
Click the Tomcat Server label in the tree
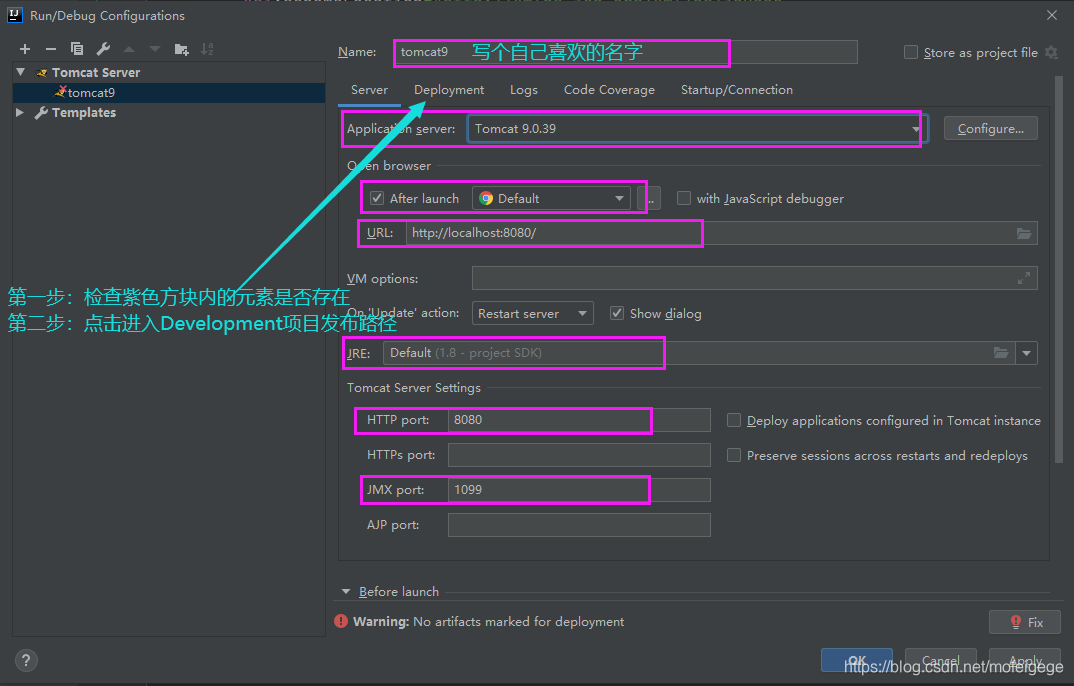(96, 72)
